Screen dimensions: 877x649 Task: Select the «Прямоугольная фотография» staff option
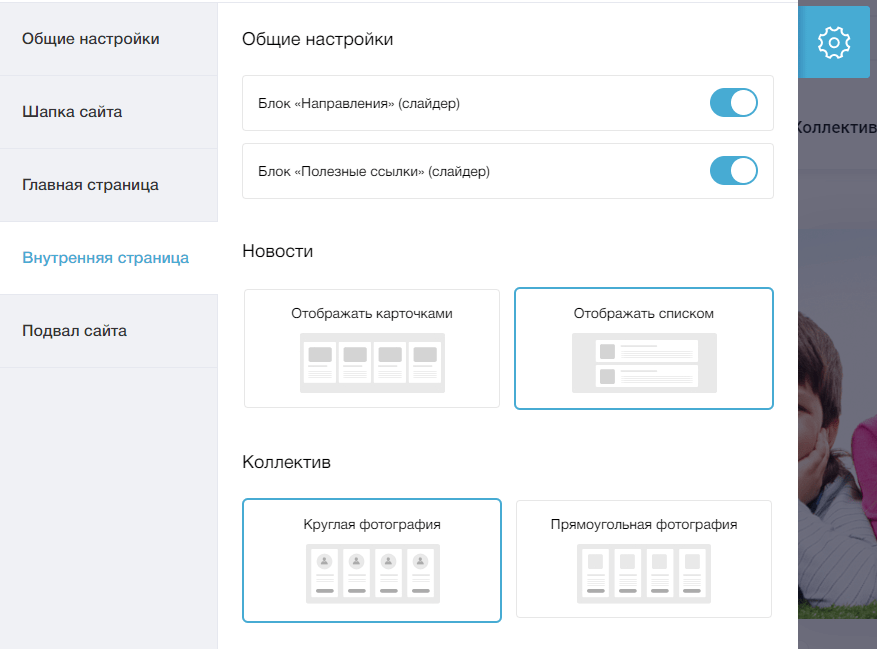(x=644, y=559)
